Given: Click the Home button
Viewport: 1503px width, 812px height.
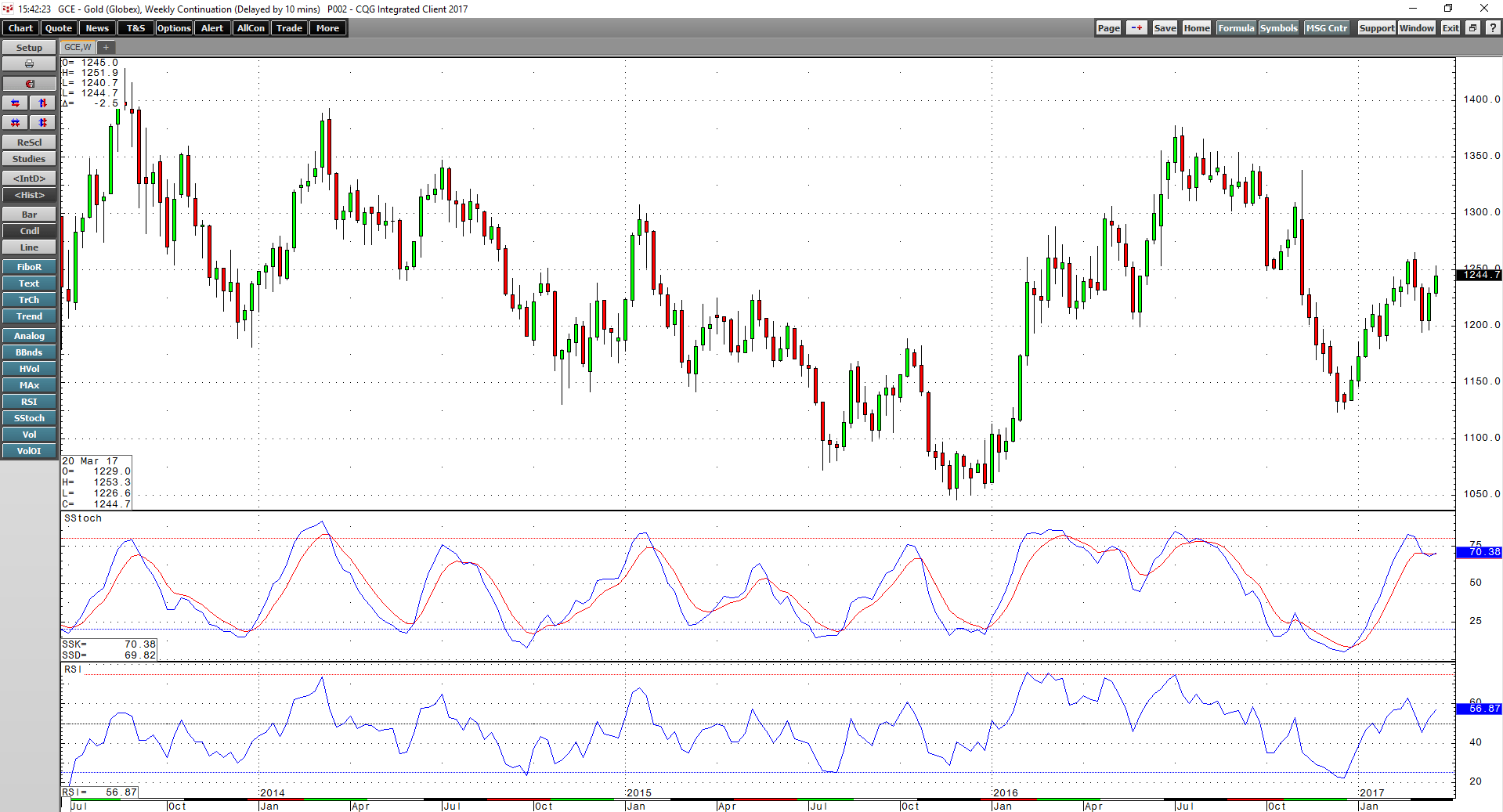Looking at the screenshot, I should click(1197, 28).
